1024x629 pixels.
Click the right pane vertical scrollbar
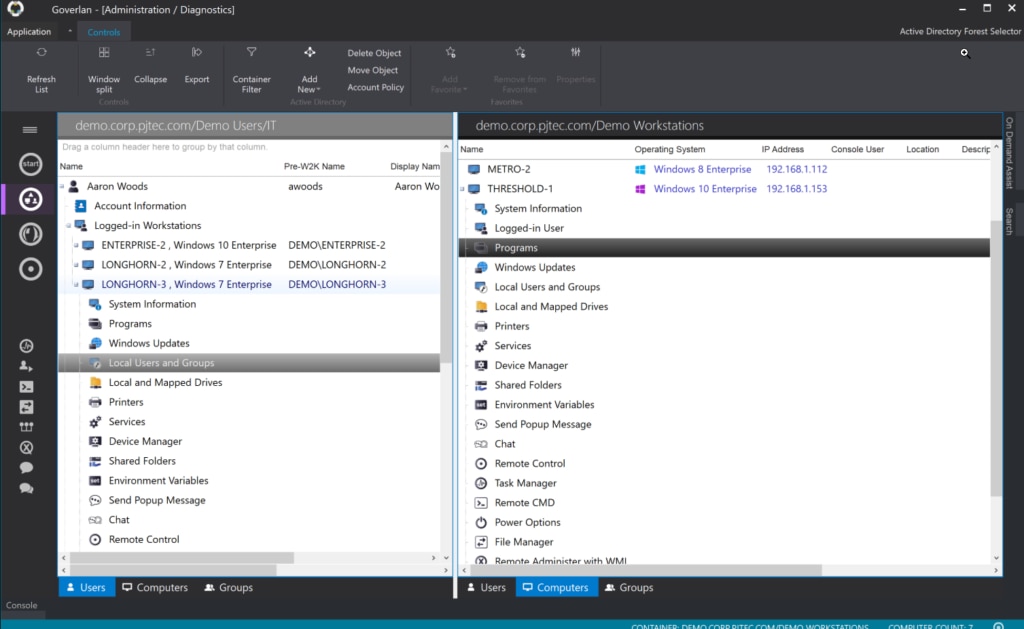(996, 357)
